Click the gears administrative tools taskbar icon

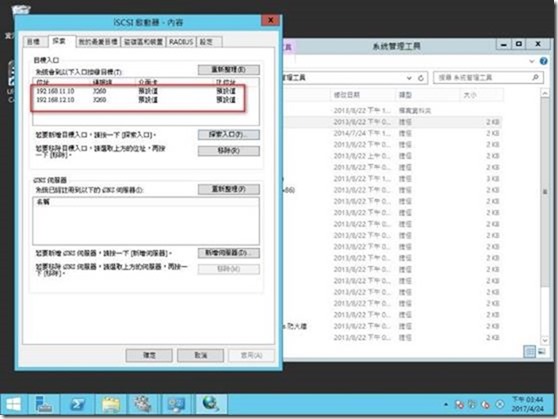[143, 404]
